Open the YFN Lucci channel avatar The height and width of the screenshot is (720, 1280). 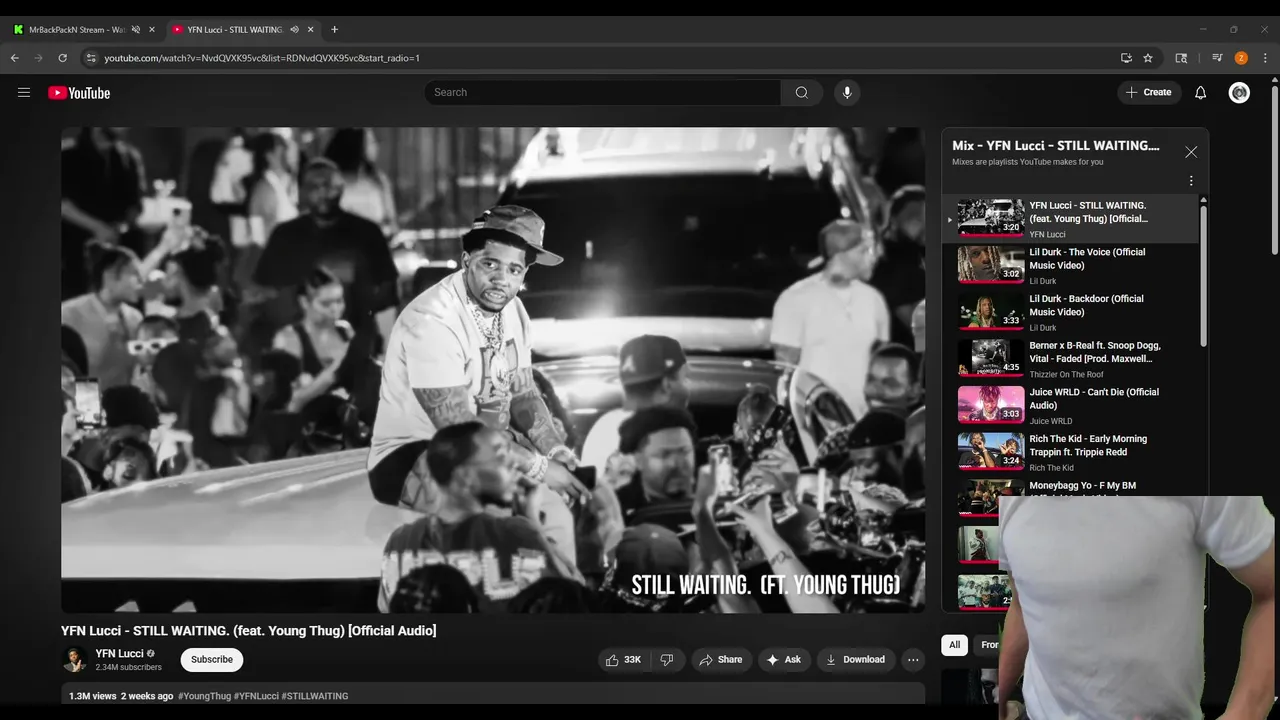pyautogui.click(x=74, y=659)
